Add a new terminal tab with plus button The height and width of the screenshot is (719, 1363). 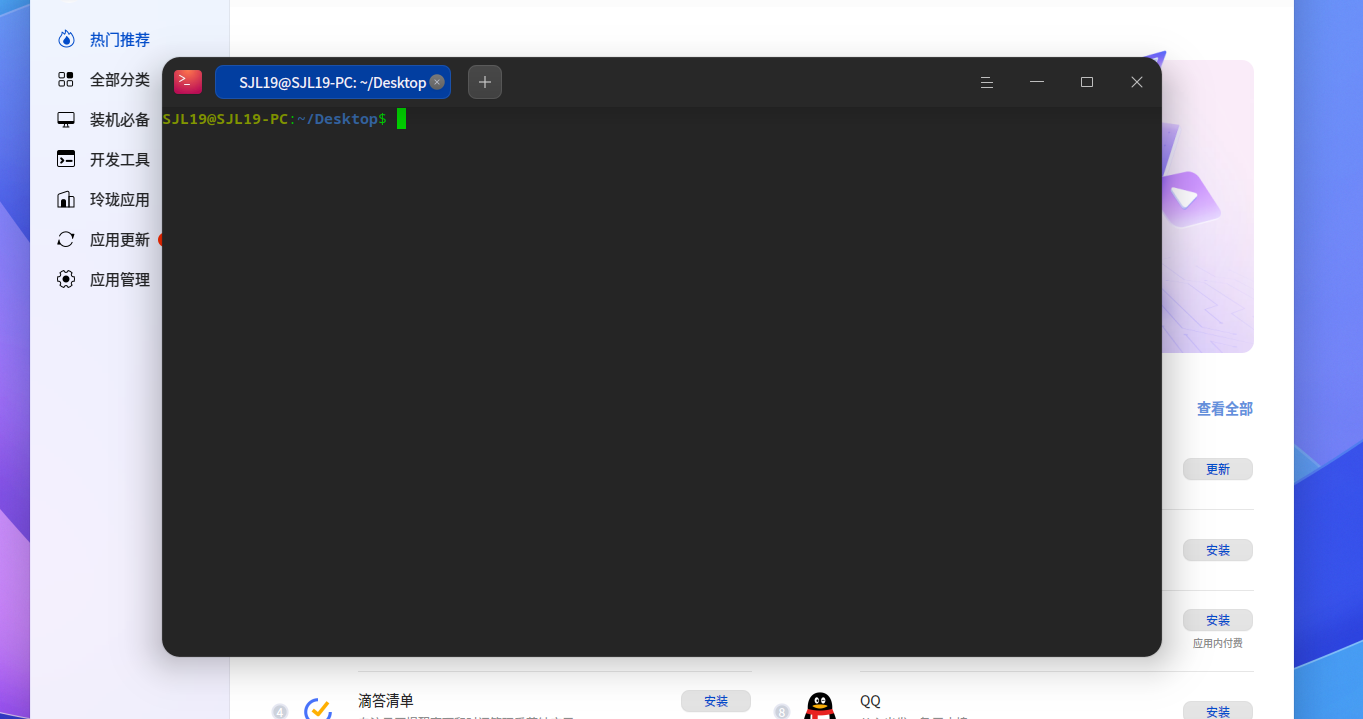(485, 82)
